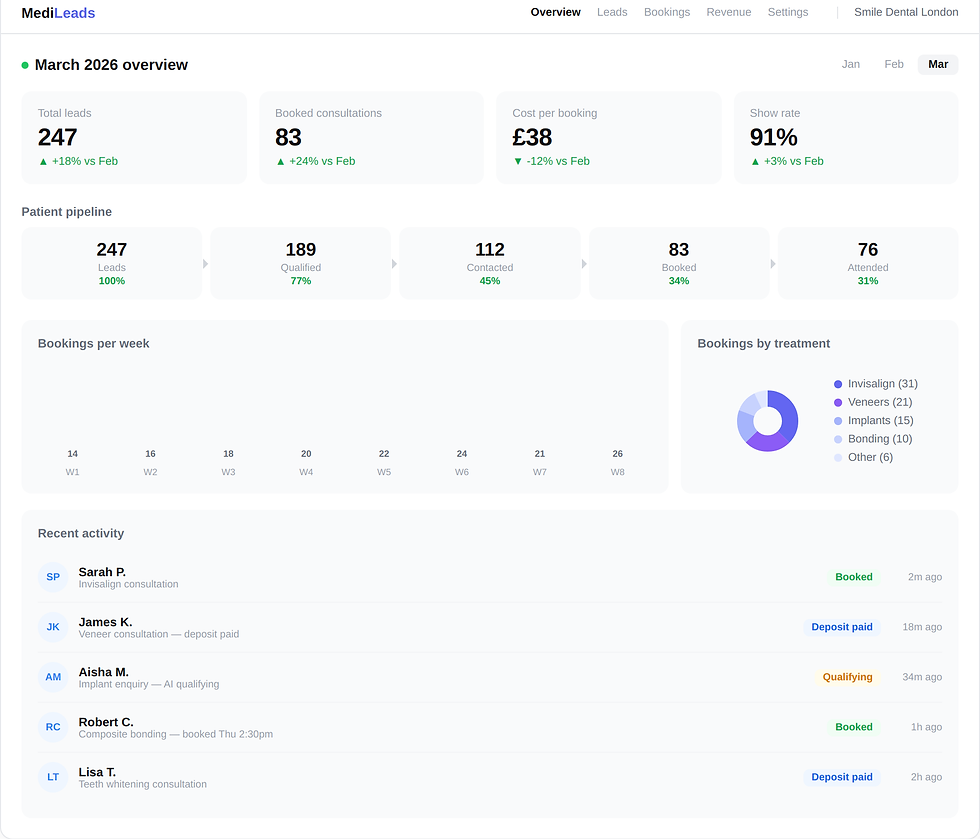
Task: Click the Veneers (21) legend label
Action: click(x=880, y=402)
